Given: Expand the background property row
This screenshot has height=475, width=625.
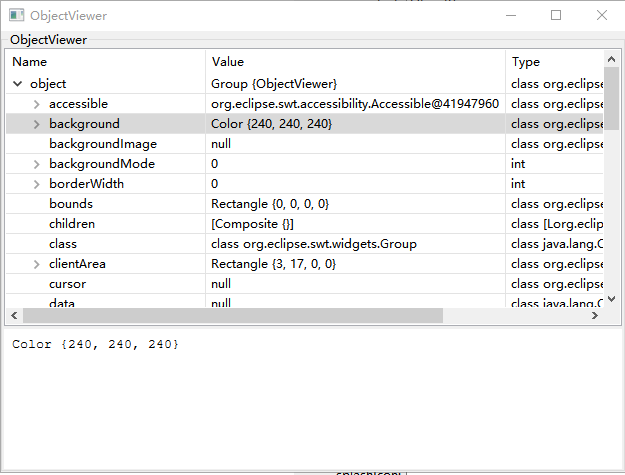Looking at the screenshot, I should pyautogui.click(x=37, y=124).
